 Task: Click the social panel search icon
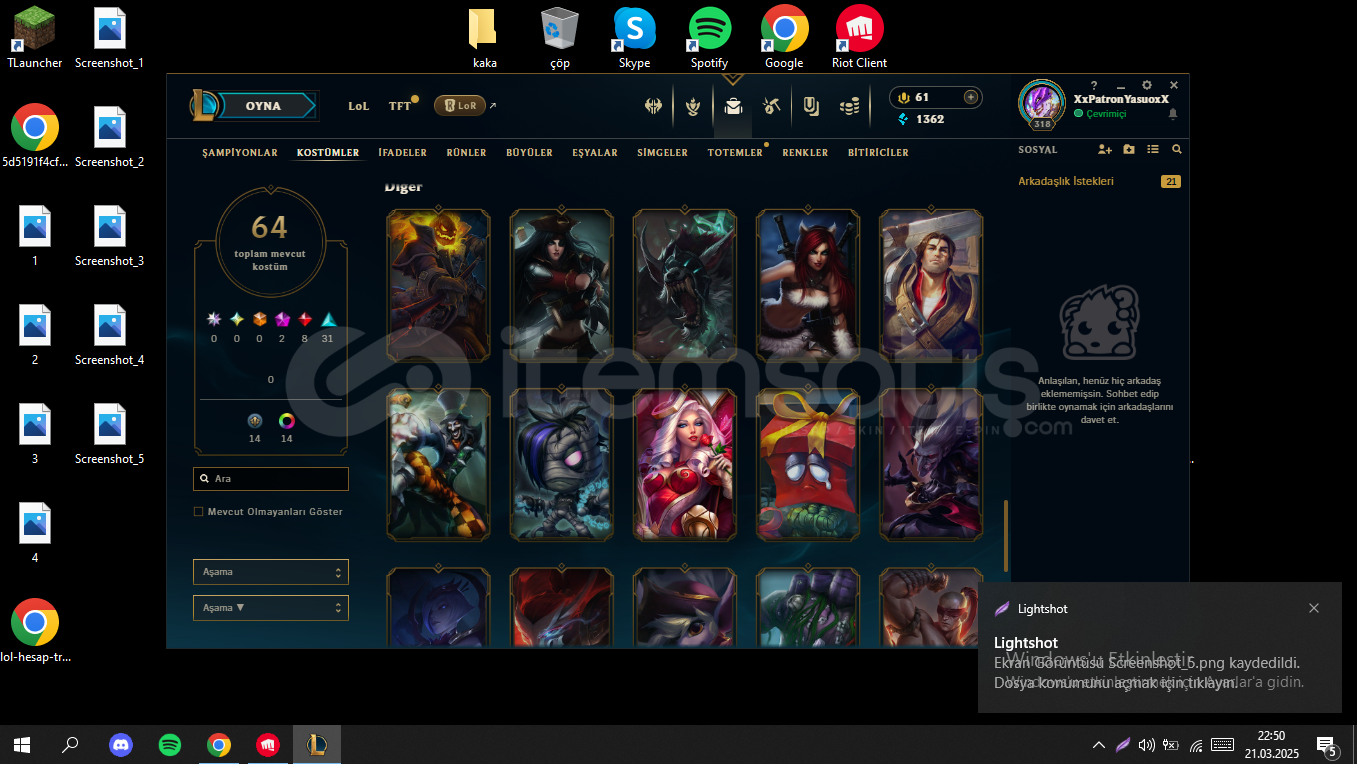[x=1177, y=150]
